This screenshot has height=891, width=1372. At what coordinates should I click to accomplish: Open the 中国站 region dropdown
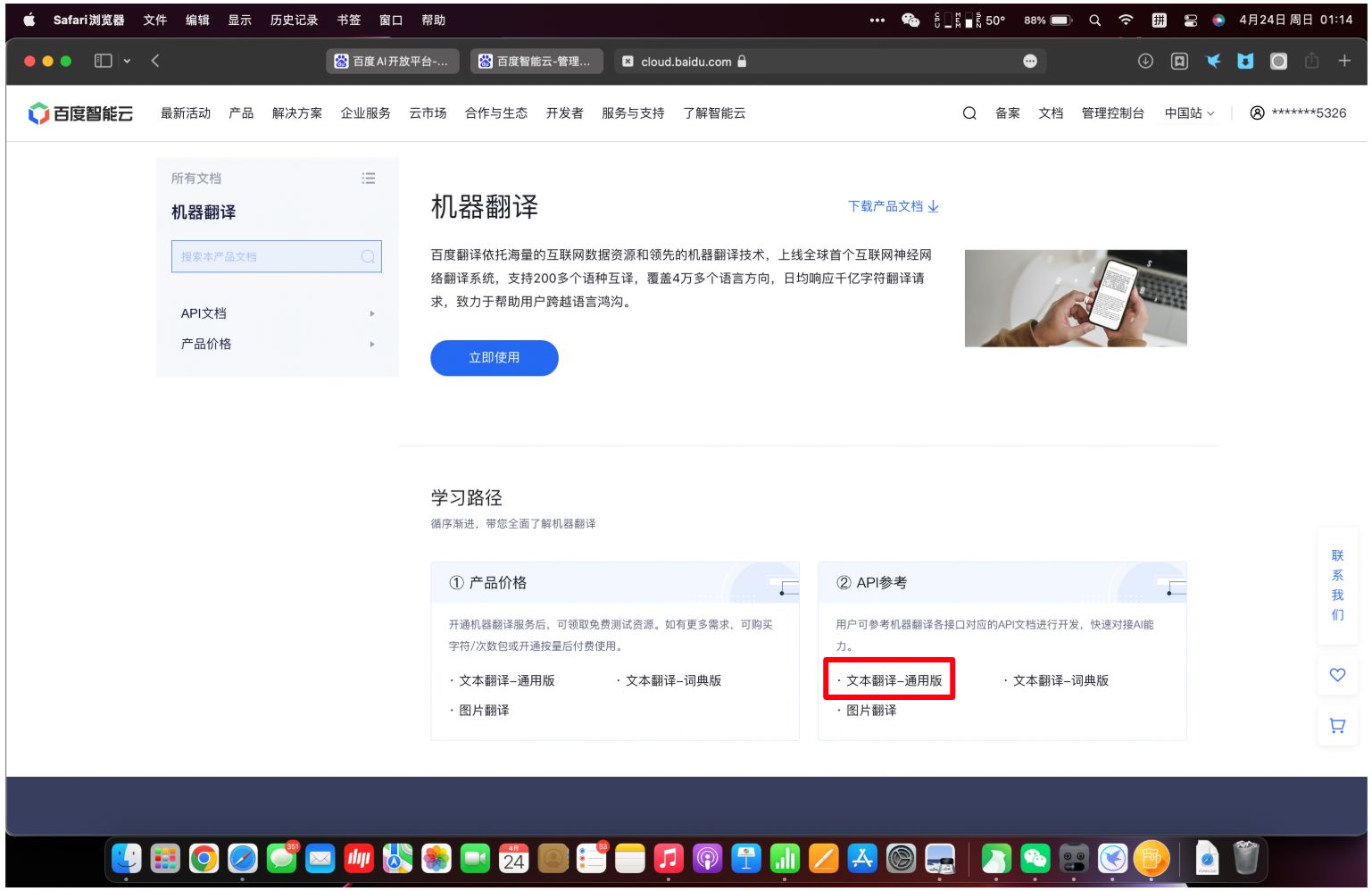(1189, 113)
